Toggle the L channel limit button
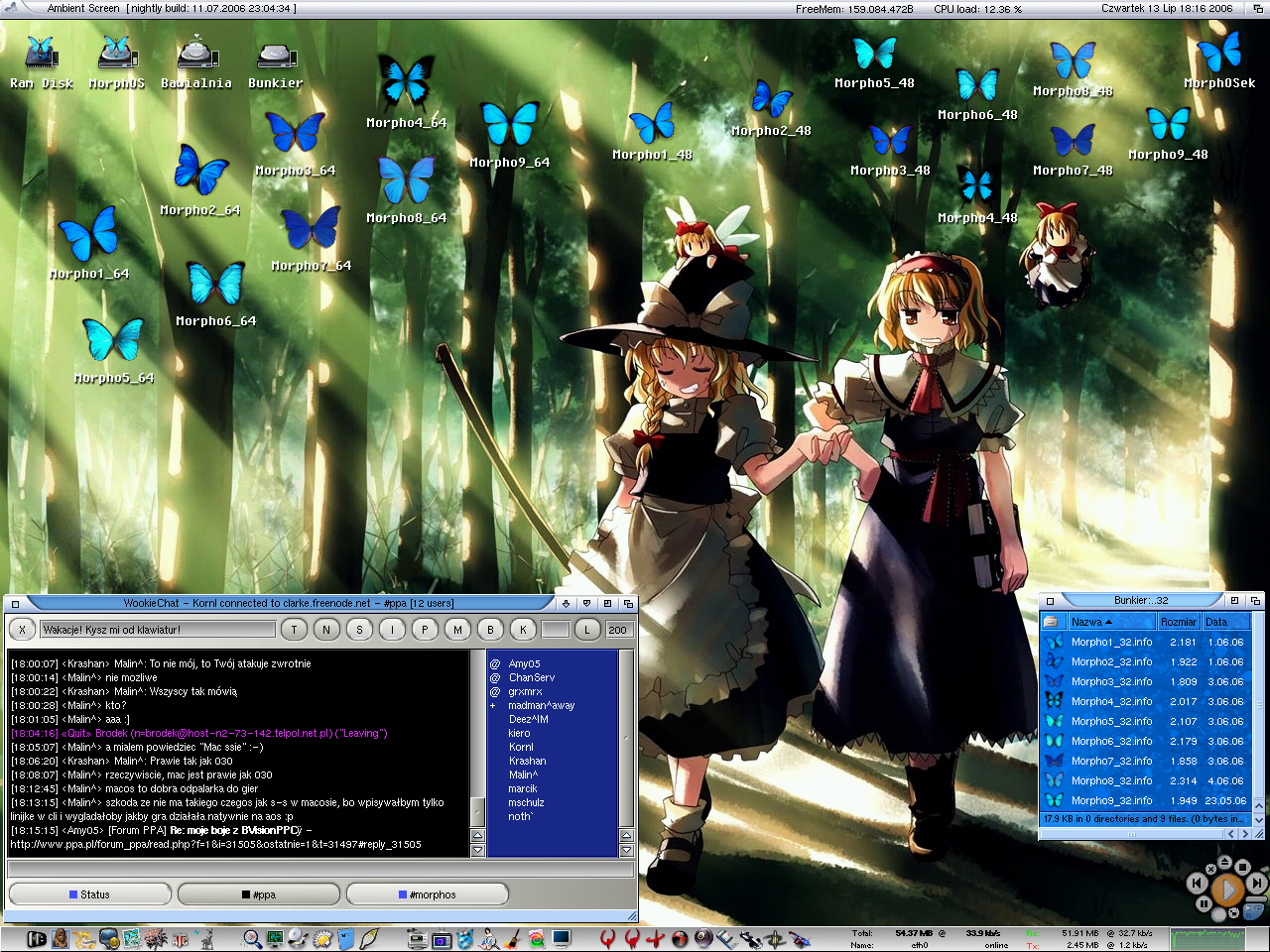The width and height of the screenshot is (1270, 952). click(587, 630)
